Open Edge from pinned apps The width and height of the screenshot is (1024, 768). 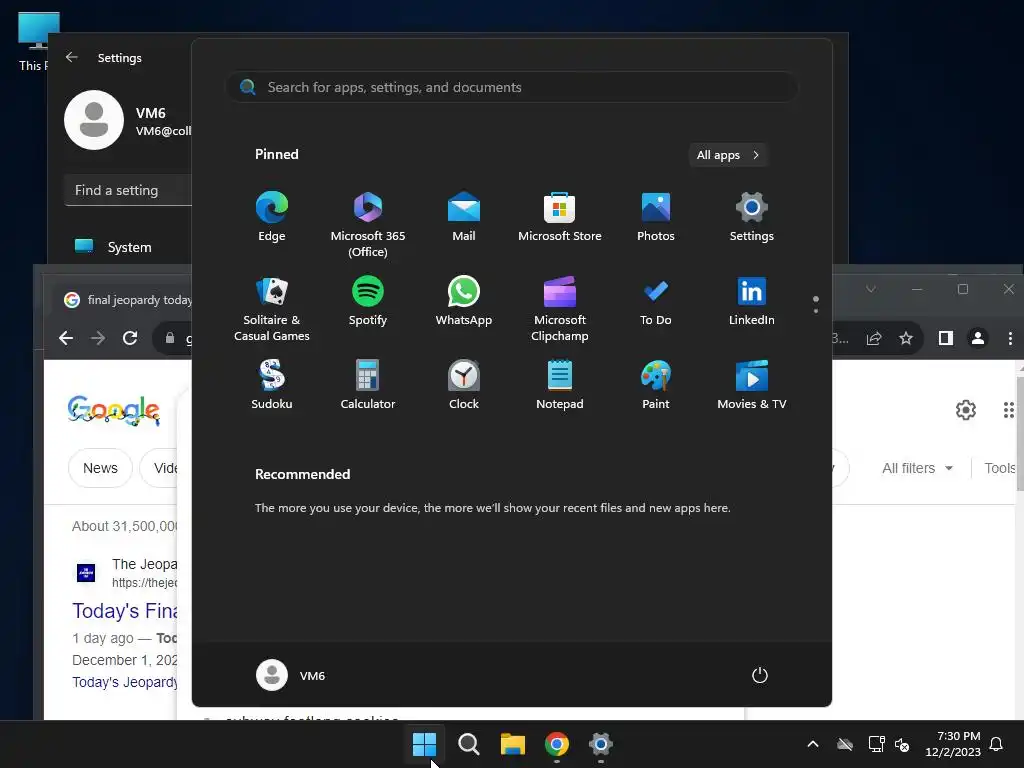(272, 217)
